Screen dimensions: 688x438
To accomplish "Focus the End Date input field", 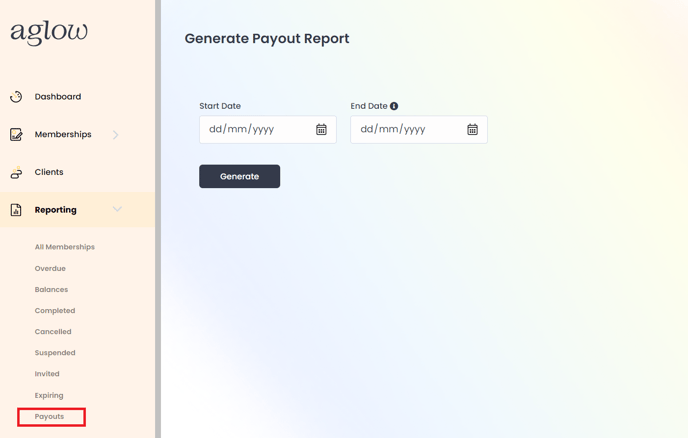I will click(419, 129).
